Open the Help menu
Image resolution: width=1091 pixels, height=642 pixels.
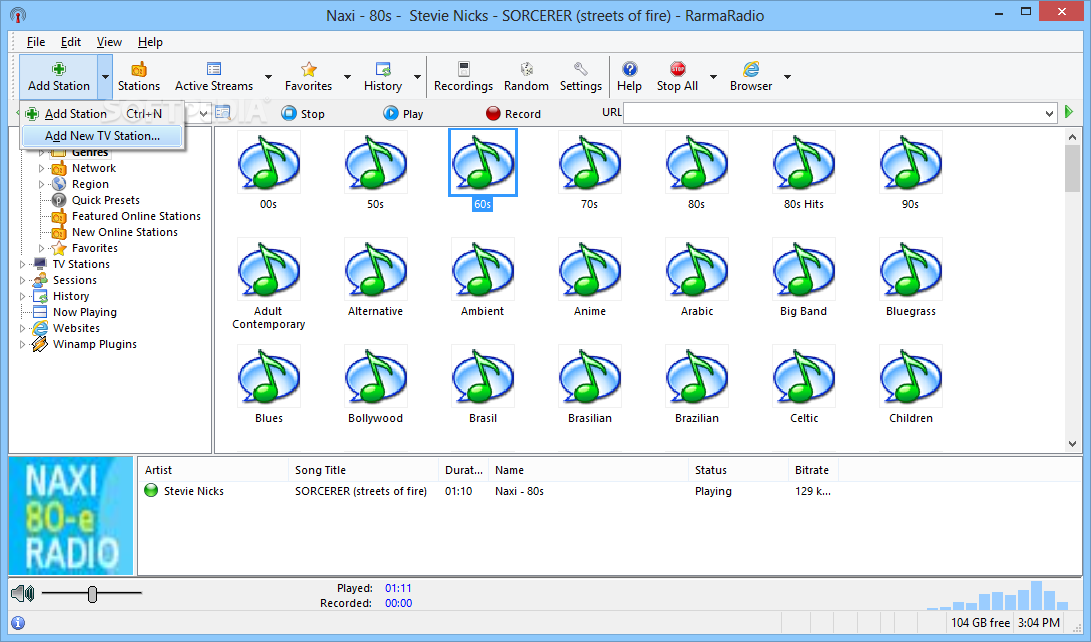150,42
